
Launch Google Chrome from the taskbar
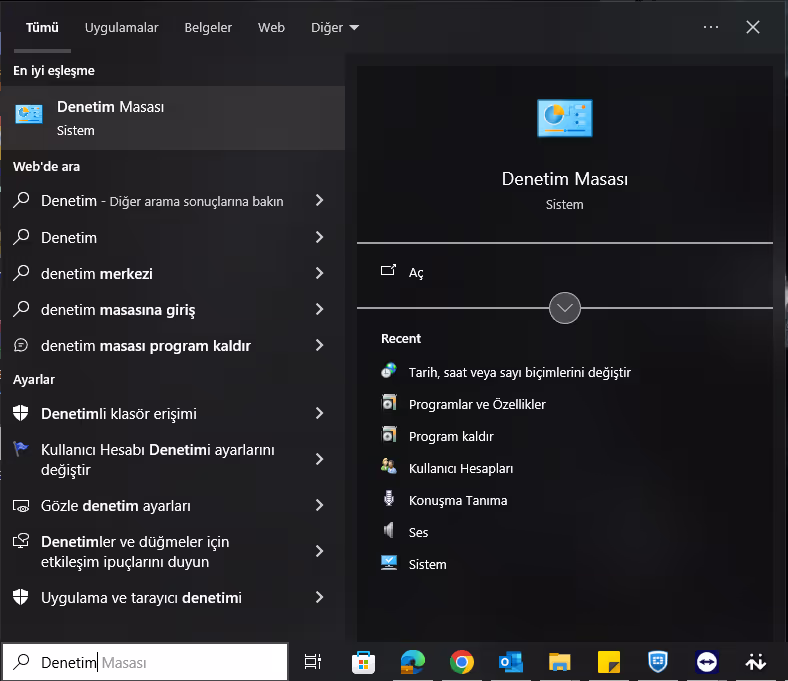pyautogui.click(x=461, y=662)
